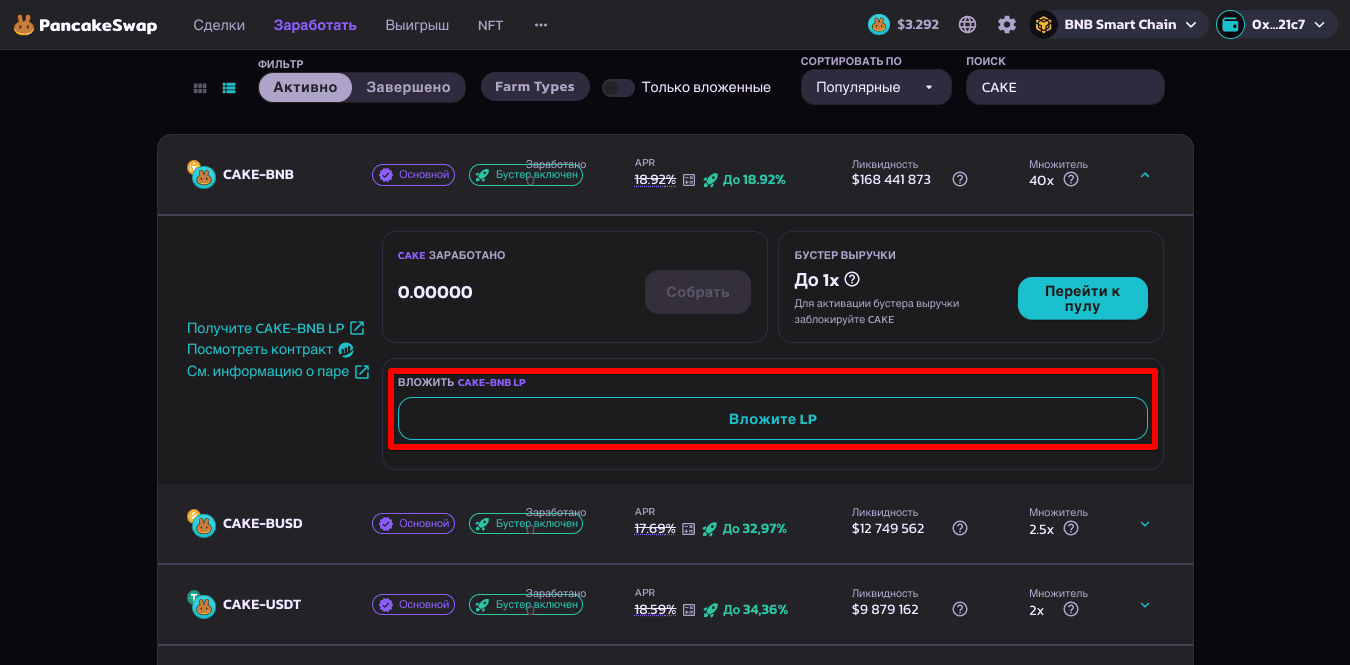Click the $12 749 562 liquidity value
Image resolution: width=1350 pixels, height=665 pixels.
click(888, 528)
